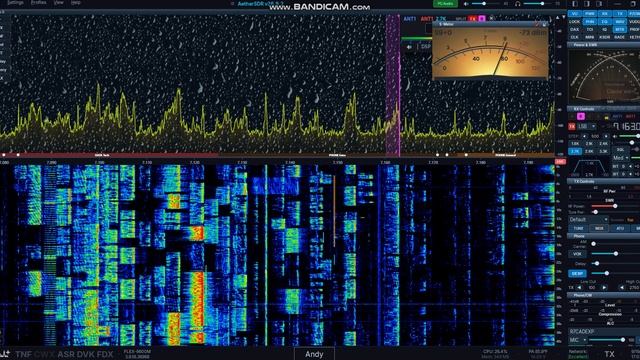Decrease the Low Cut value with the left arrow

click(x=579, y=287)
